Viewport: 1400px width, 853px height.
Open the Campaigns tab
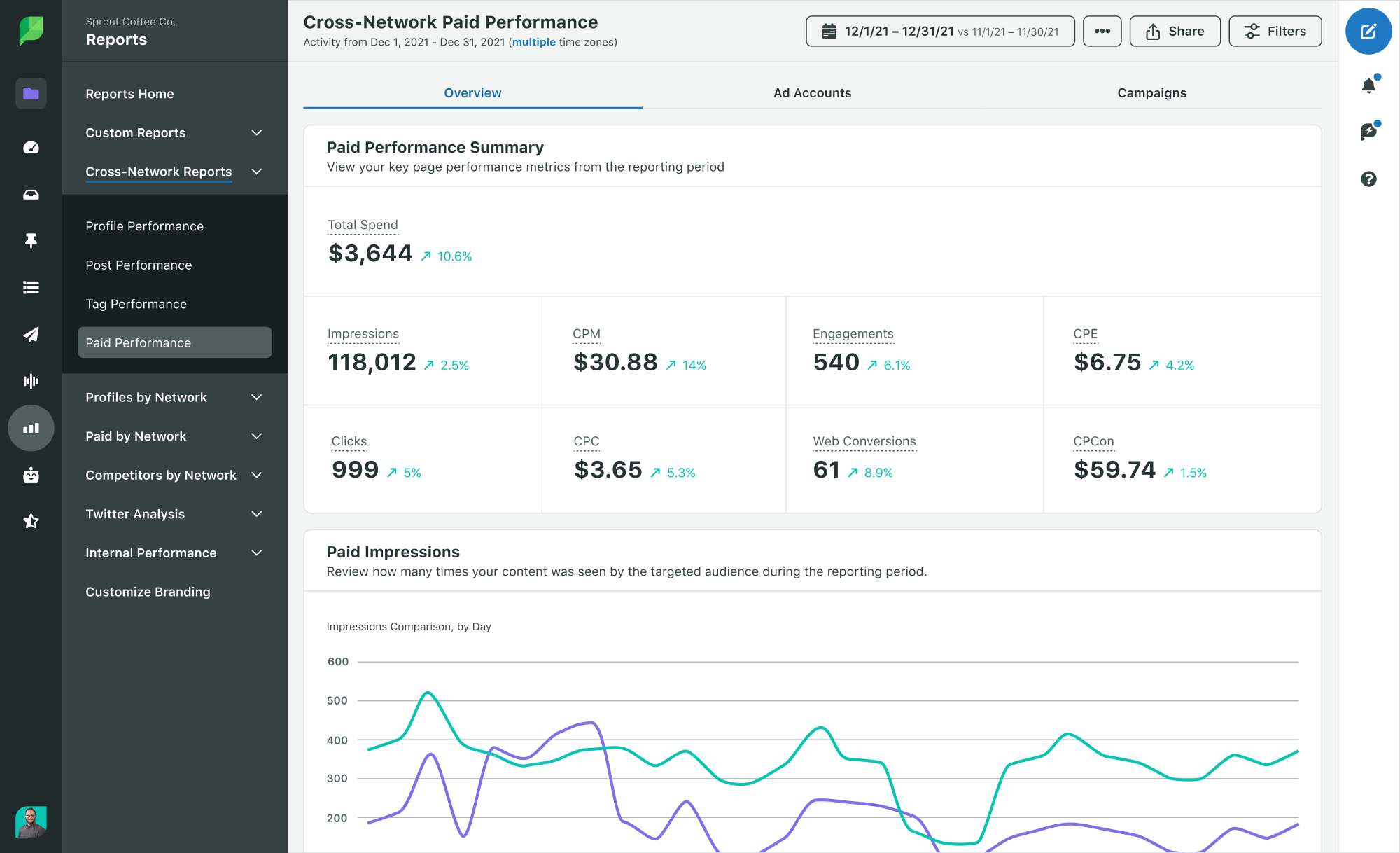(1151, 92)
